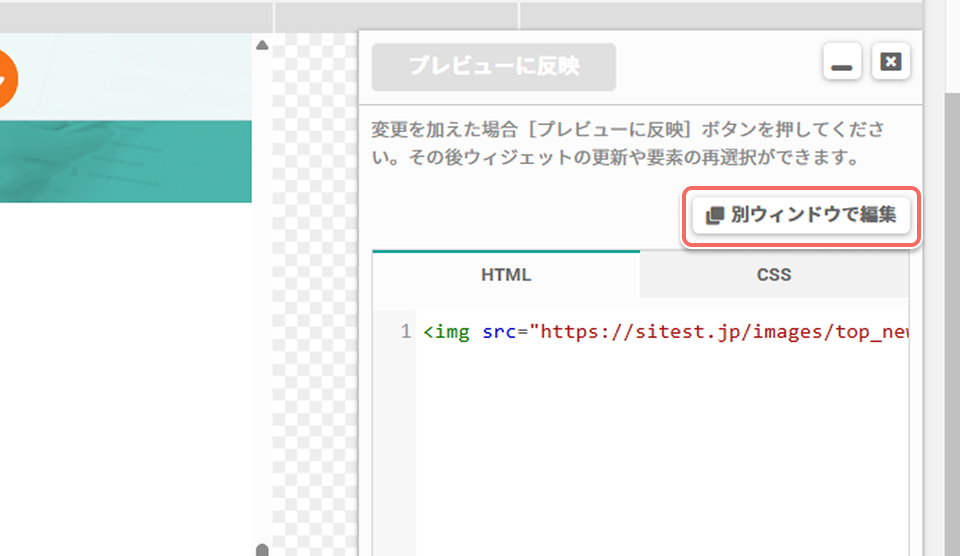Place the cursor on the img tag in the code
The height and width of the screenshot is (556, 960).
pyautogui.click(x=447, y=332)
